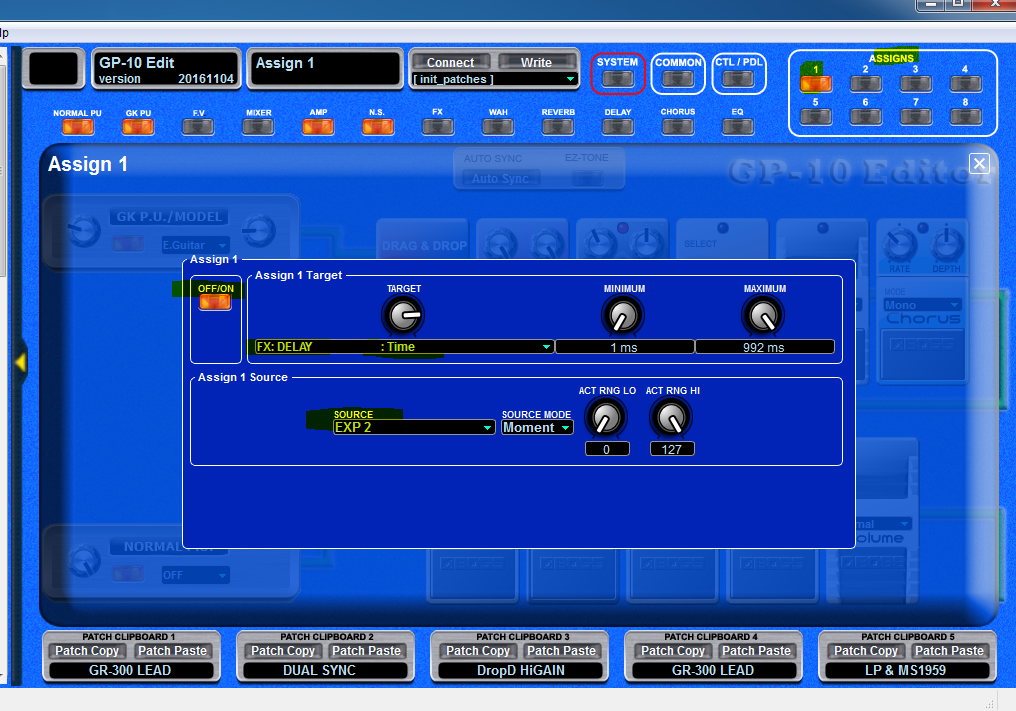Click the ACT RNG HI value field 127
1016x711 pixels.
tap(672, 449)
